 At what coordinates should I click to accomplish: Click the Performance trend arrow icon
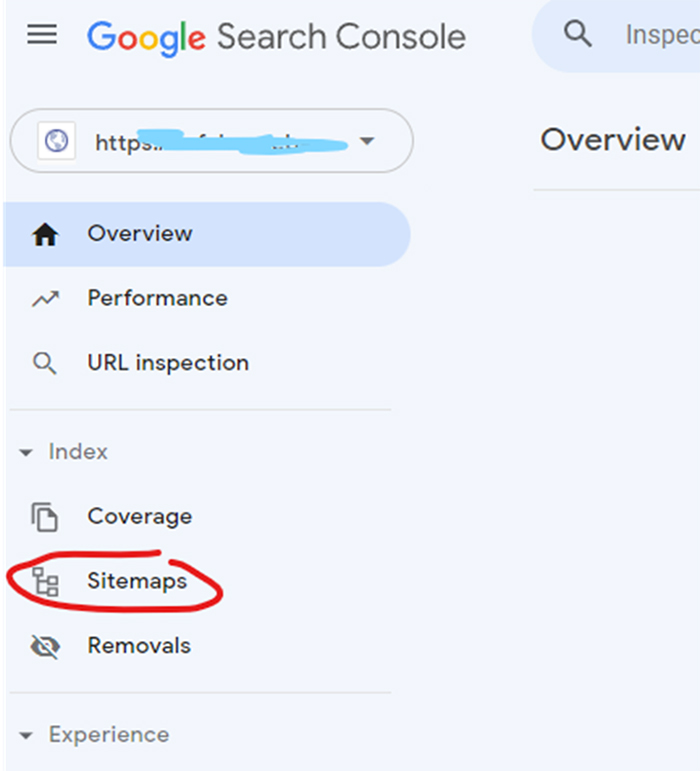(x=45, y=298)
